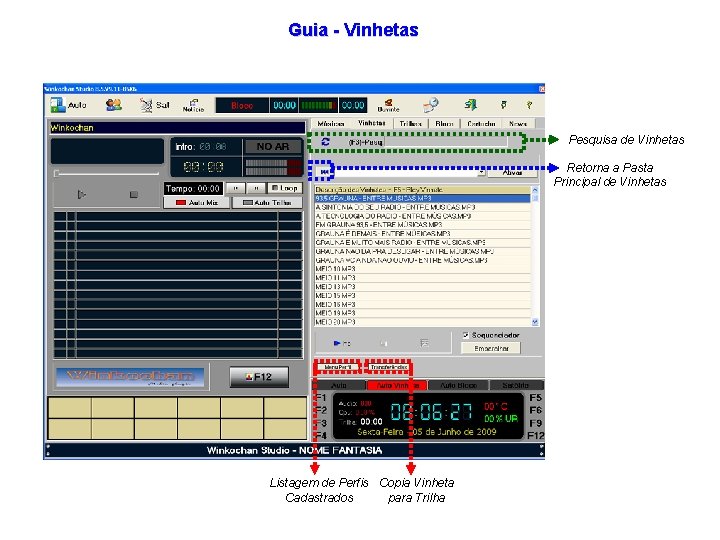Select 'MEIO 20.MP3' row
The width and height of the screenshot is (720, 540).
tap(422, 322)
